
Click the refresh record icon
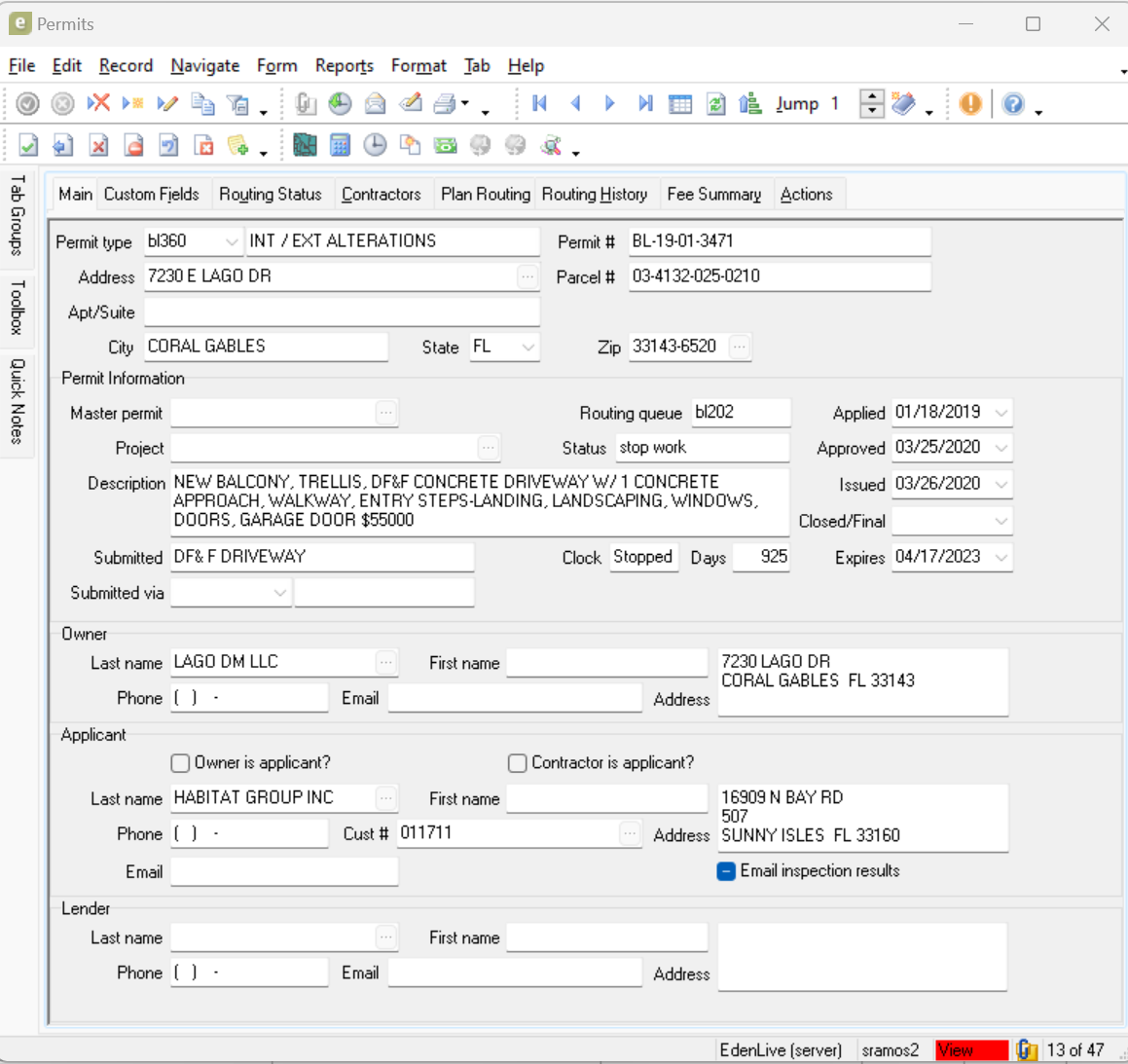(x=715, y=103)
